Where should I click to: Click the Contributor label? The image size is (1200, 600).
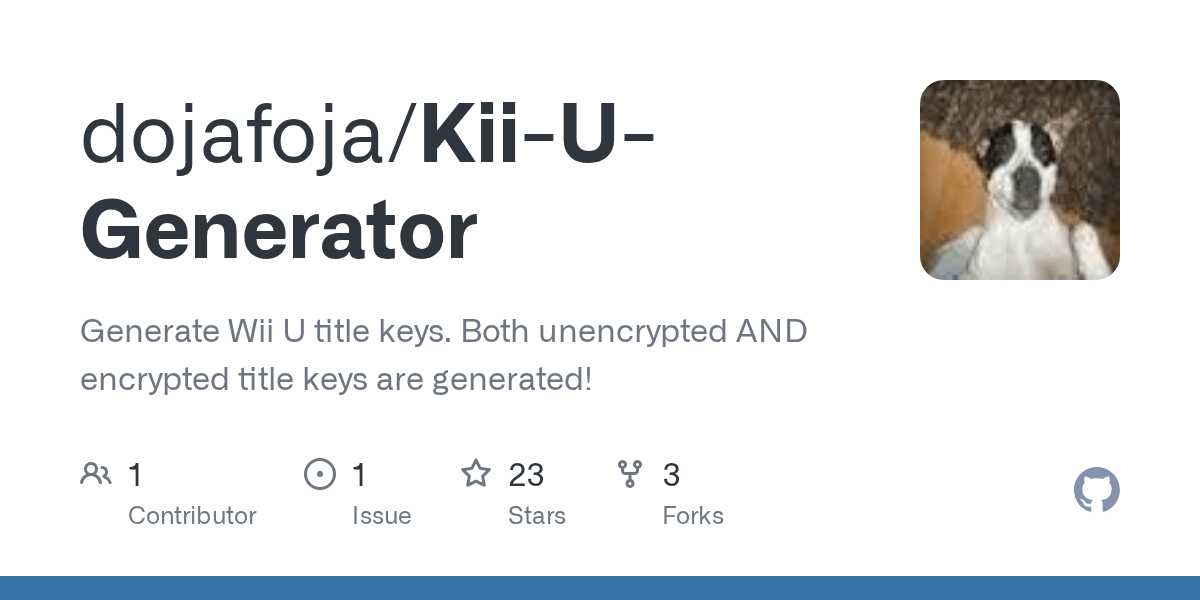192,516
